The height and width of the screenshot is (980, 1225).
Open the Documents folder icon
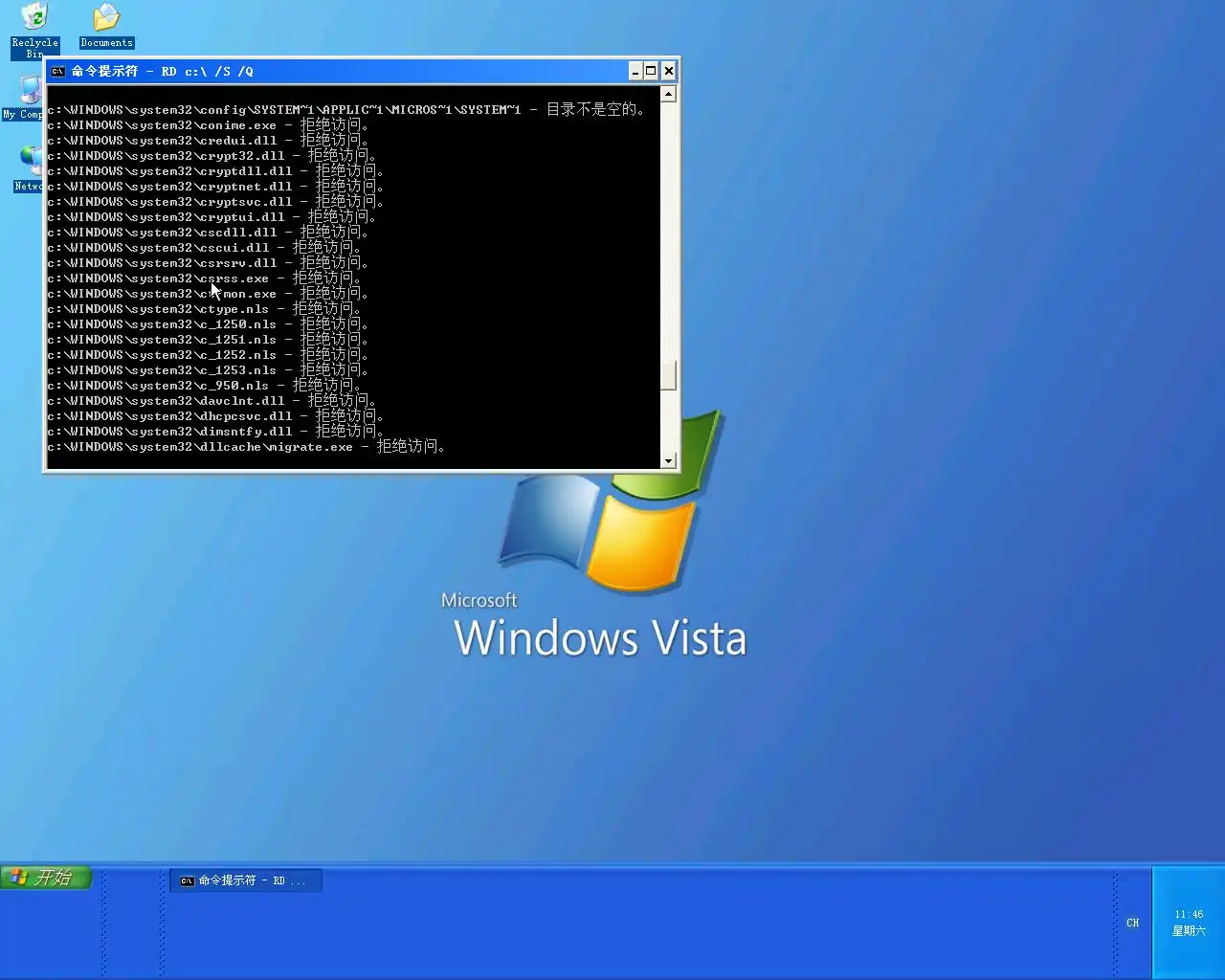(x=106, y=26)
